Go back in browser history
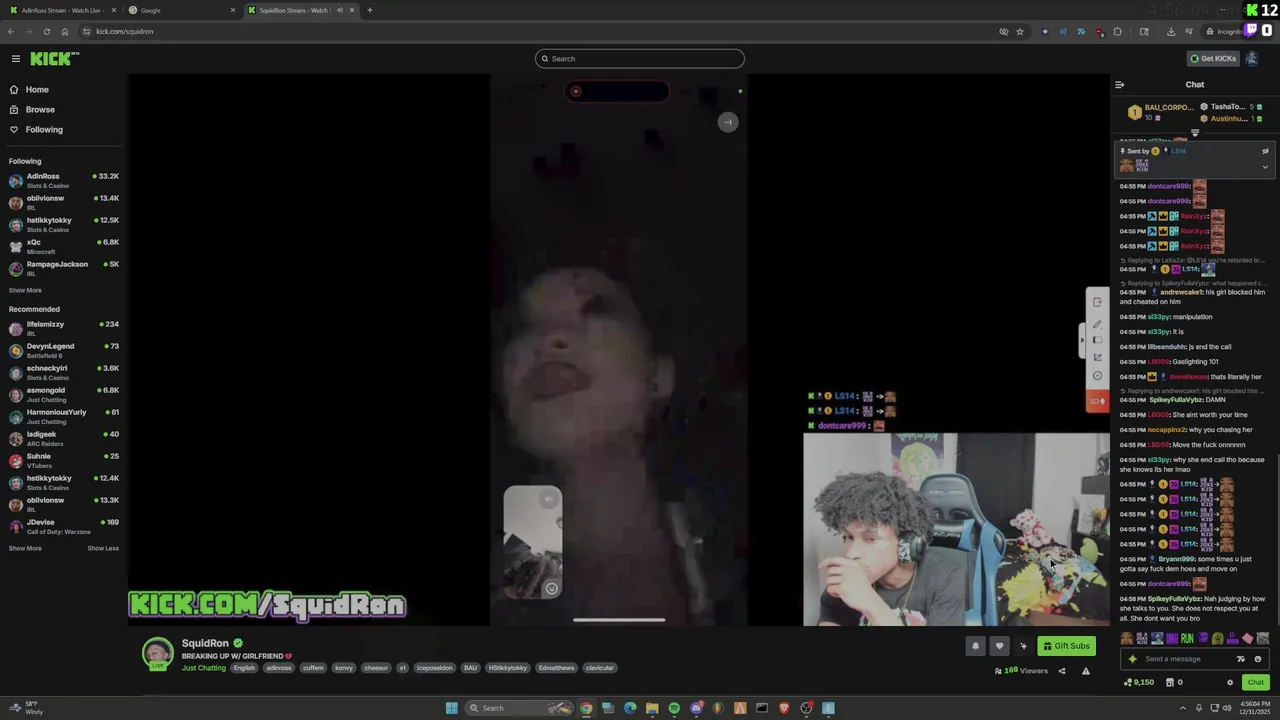Image resolution: width=1280 pixels, height=720 pixels. click(x=11, y=32)
